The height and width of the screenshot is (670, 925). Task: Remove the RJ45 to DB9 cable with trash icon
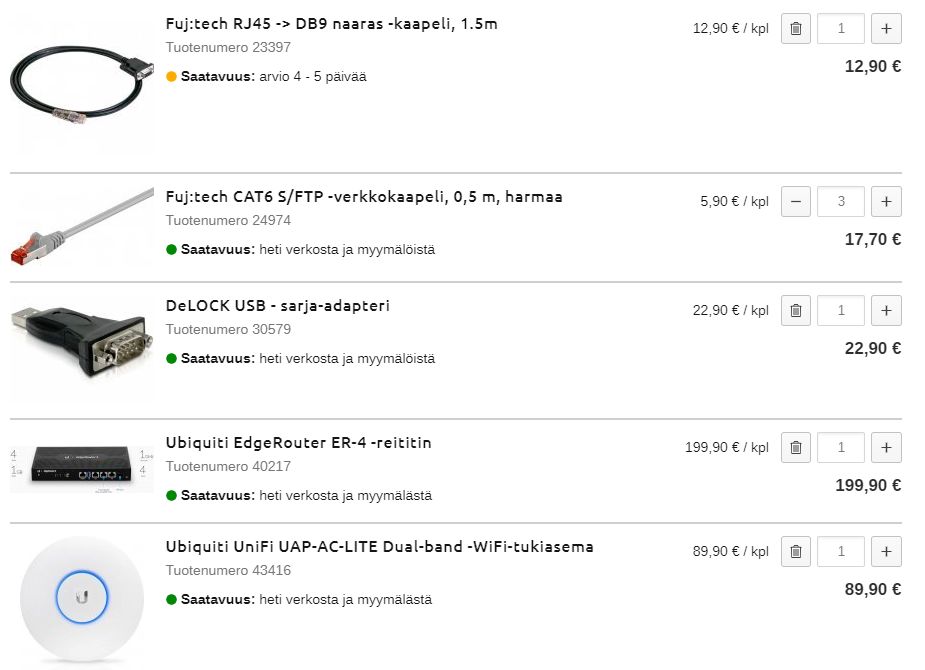[795, 29]
